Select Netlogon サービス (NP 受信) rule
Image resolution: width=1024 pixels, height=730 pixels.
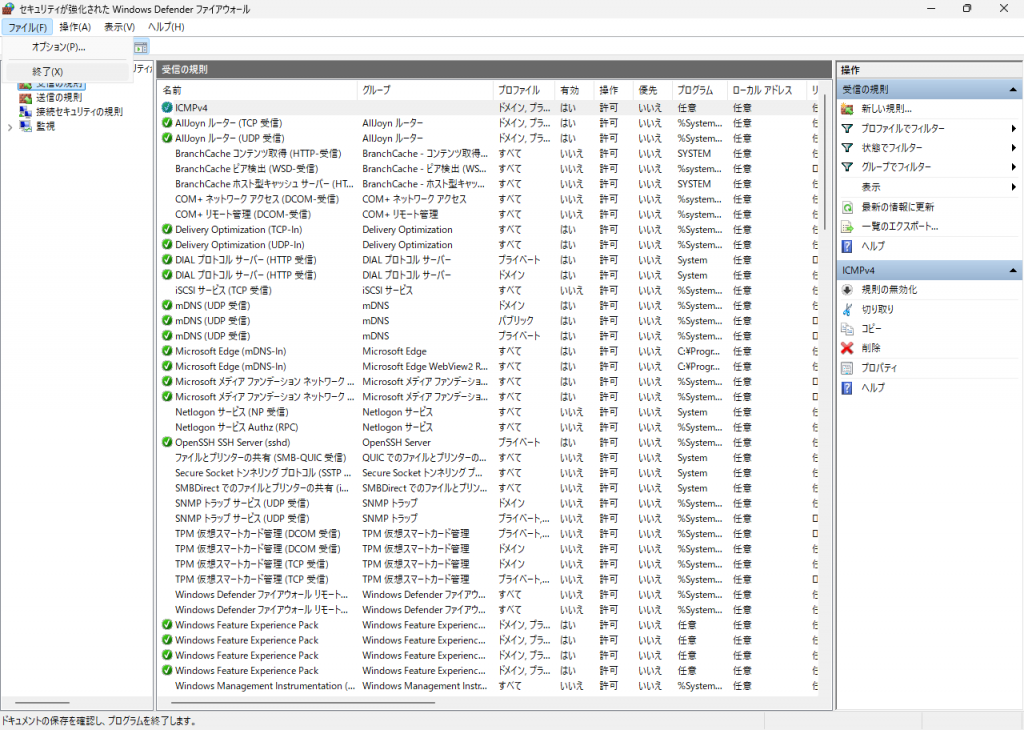point(231,412)
